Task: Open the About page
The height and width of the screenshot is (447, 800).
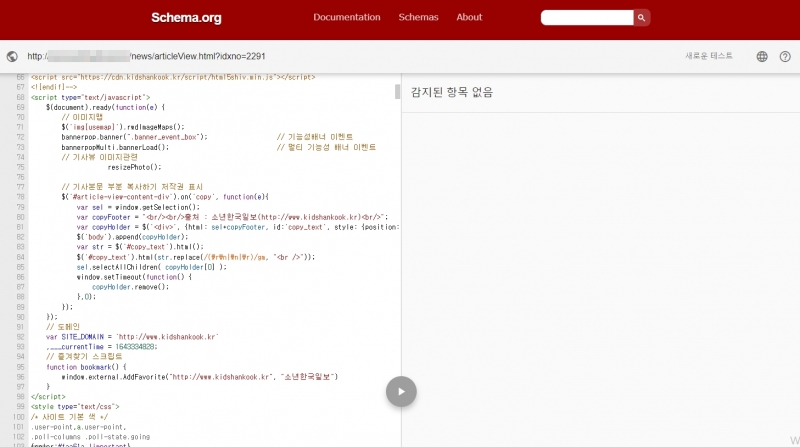Action: pyautogui.click(x=469, y=17)
